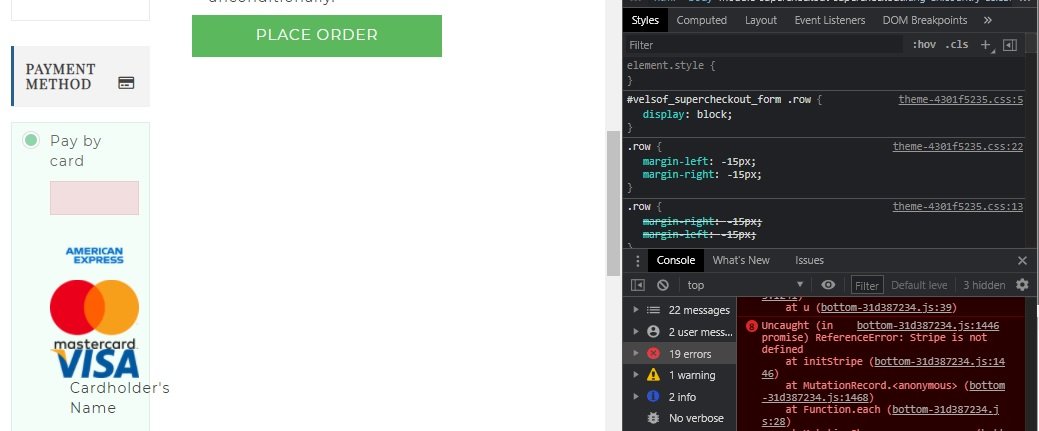Open the top JavaScript context dropdown
Screen dimensions: 1039x431
(745, 285)
